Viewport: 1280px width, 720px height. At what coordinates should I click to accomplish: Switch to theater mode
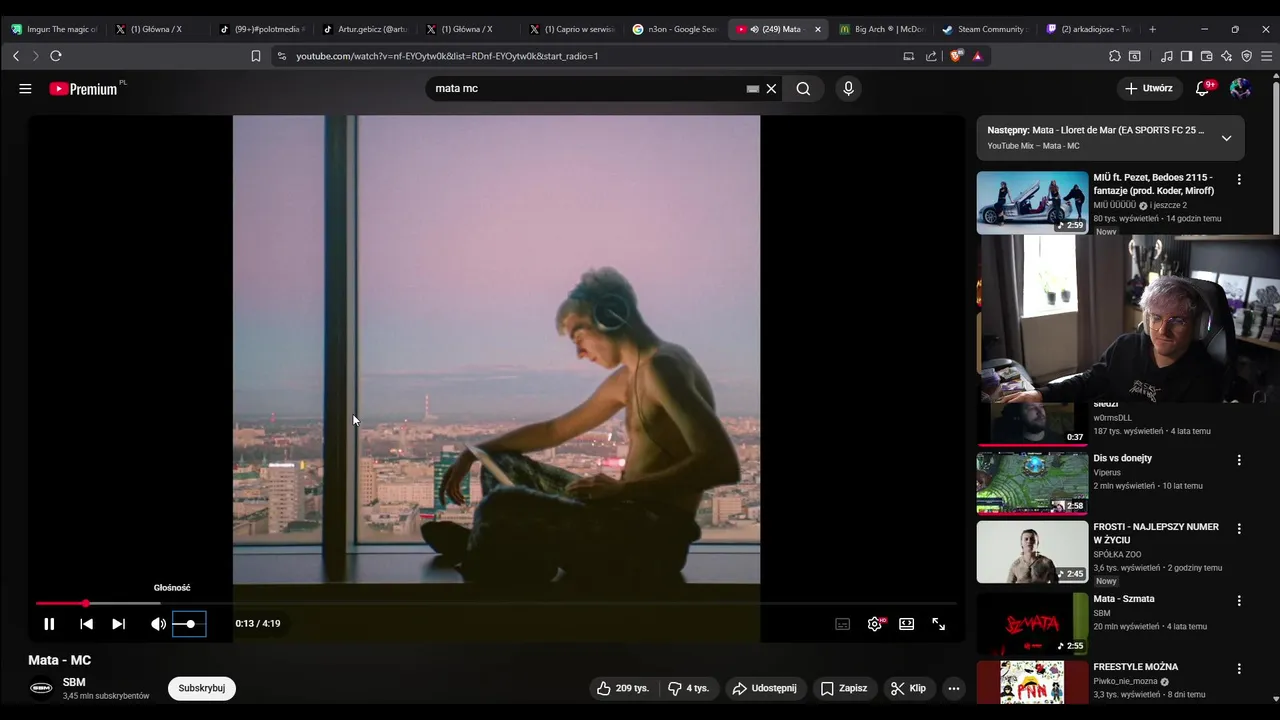[906, 624]
